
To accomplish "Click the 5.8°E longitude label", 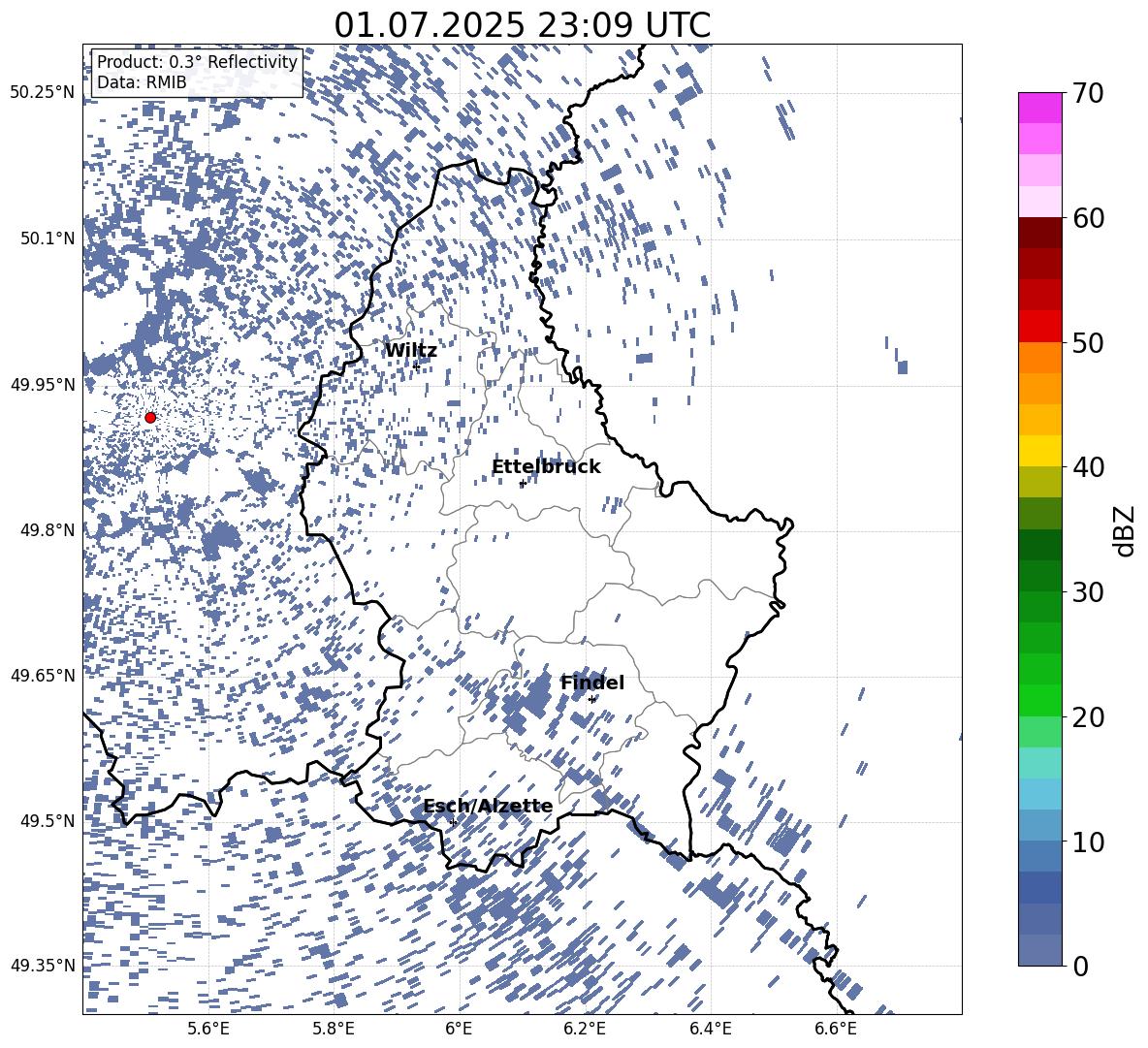I will coord(334,1029).
